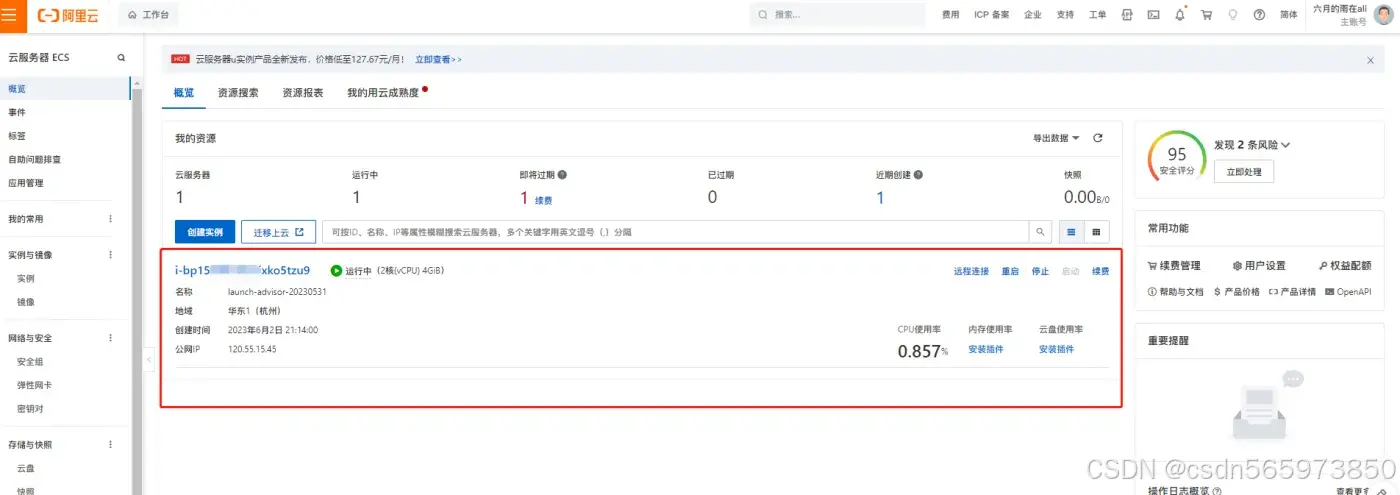Open the OpenAPI shortcut

(x=1347, y=292)
